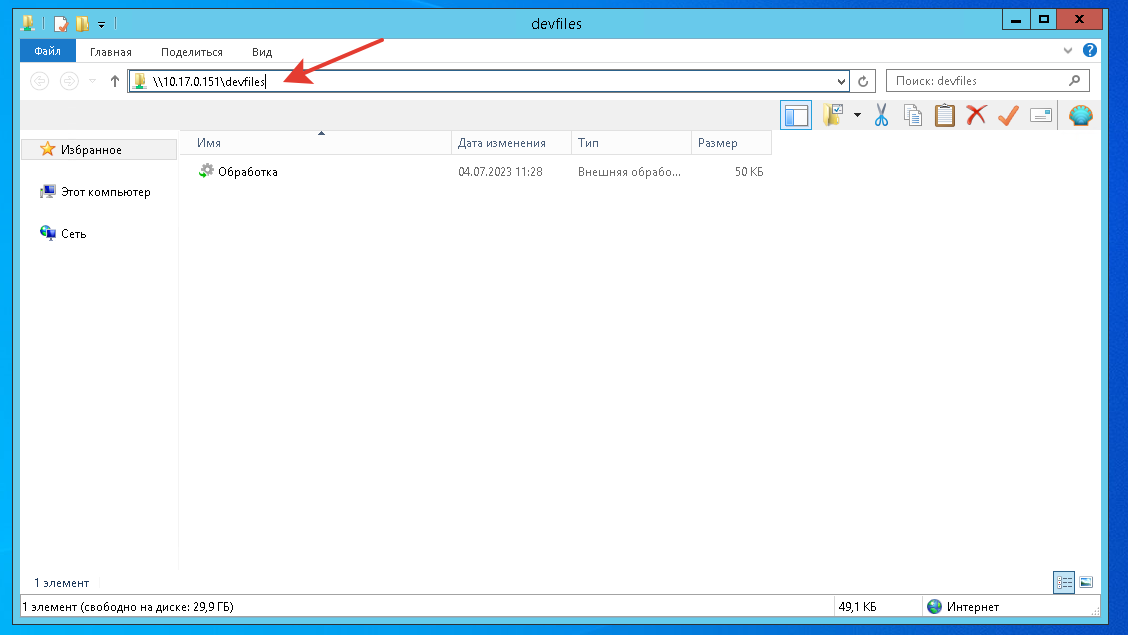Click the refresh button beside address bar
This screenshot has height=635, width=1128.
864,81
